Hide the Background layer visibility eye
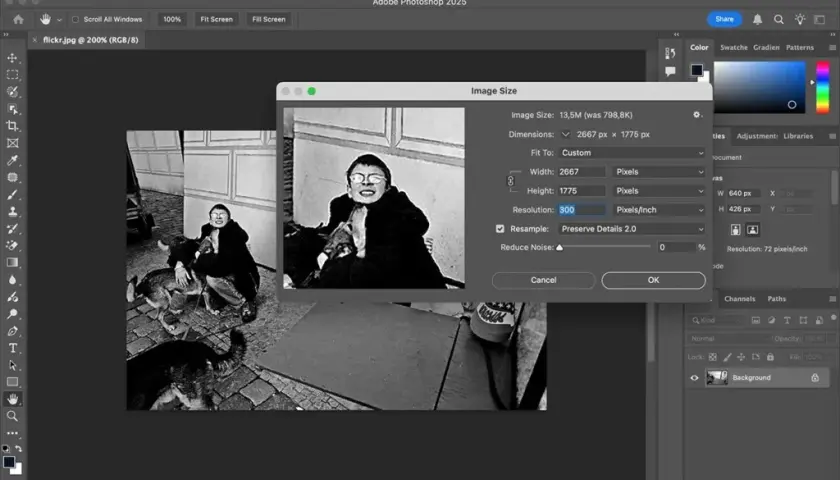Viewport: 840px width, 480px height. (x=694, y=378)
